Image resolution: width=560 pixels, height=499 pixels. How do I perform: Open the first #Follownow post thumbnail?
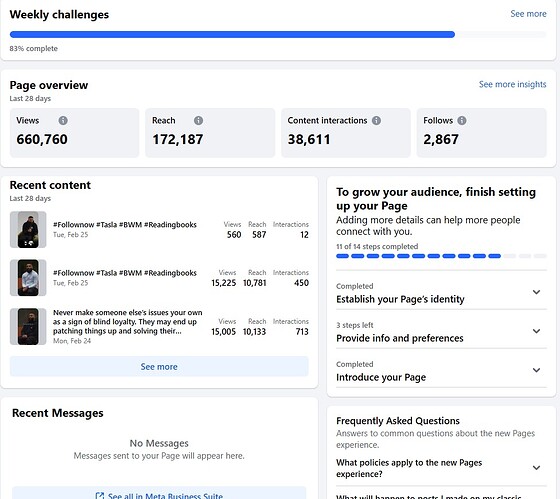pos(28,230)
